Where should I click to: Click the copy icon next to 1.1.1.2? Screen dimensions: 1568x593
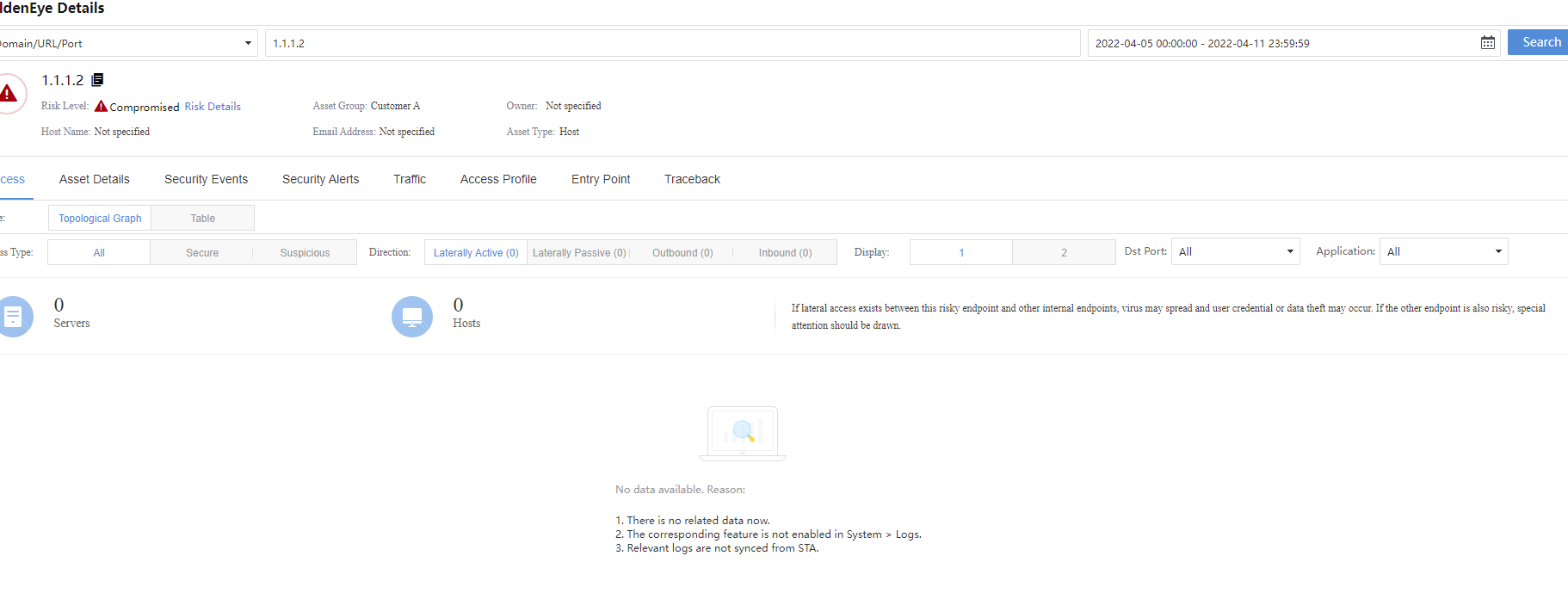[x=97, y=80]
